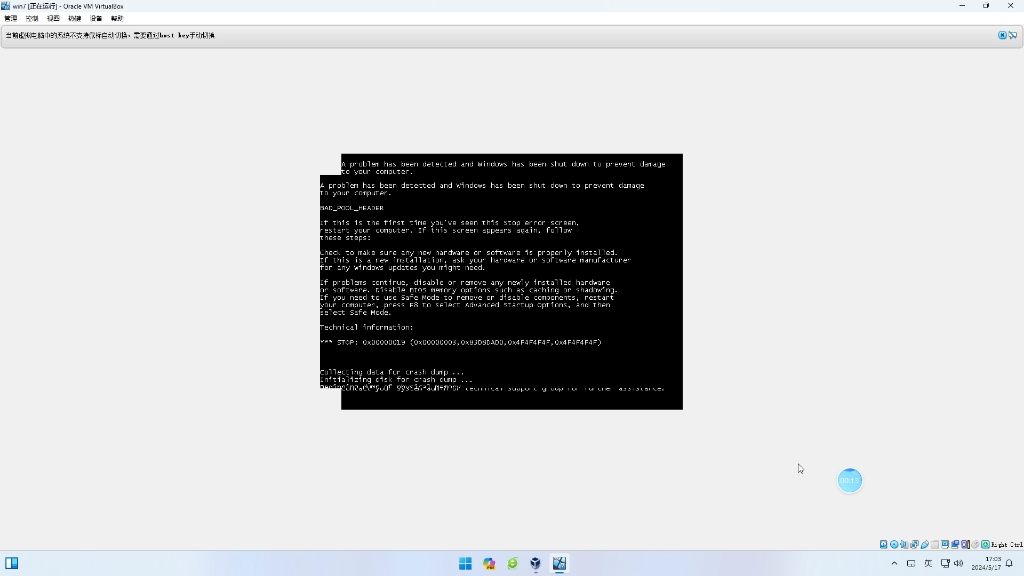Toggle sound via the taskbar speaker icon
The height and width of the screenshot is (576, 1024).
pos(959,564)
